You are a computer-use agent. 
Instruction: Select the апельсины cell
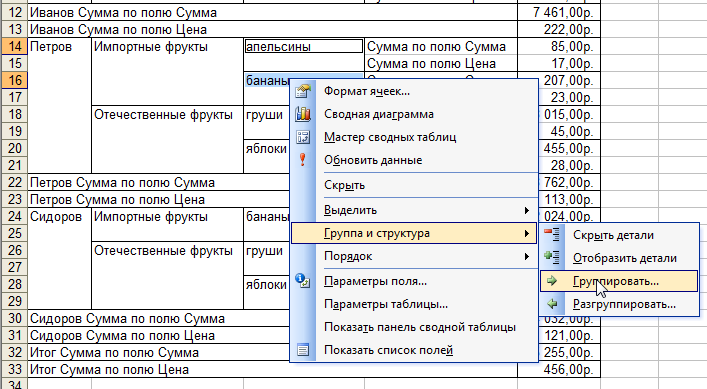click(303, 46)
